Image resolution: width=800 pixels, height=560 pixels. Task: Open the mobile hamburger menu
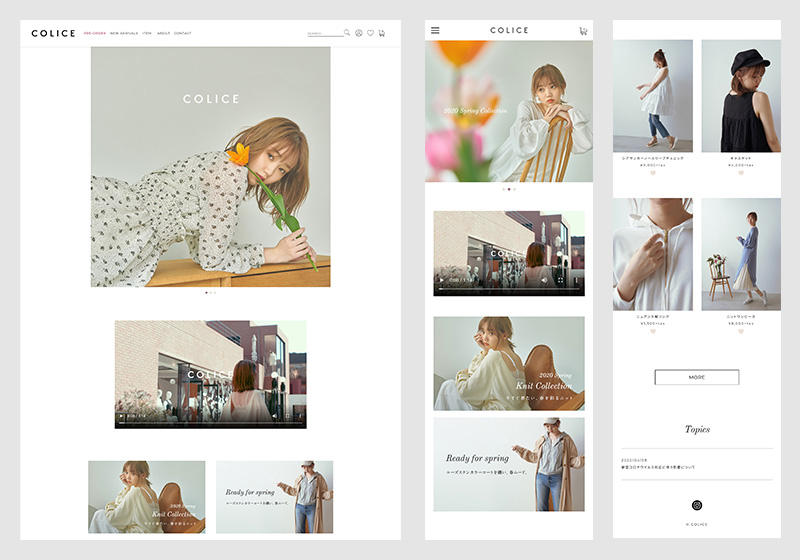tap(435, 31)
